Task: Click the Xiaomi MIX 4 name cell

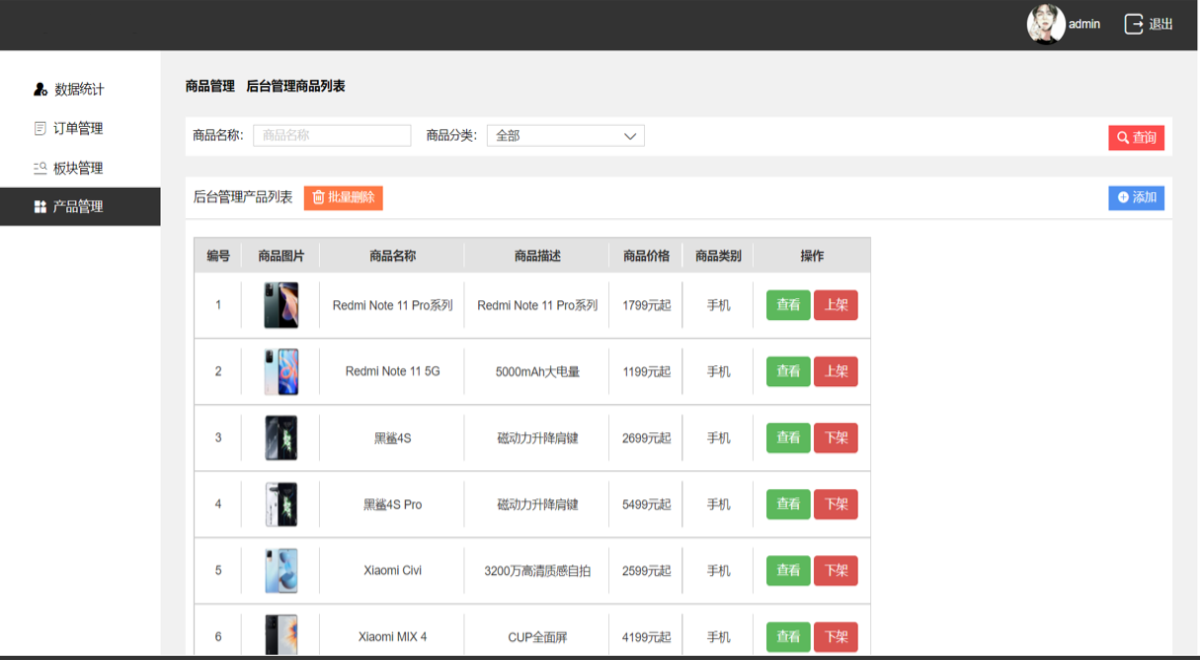Action: tap(393, 637)
